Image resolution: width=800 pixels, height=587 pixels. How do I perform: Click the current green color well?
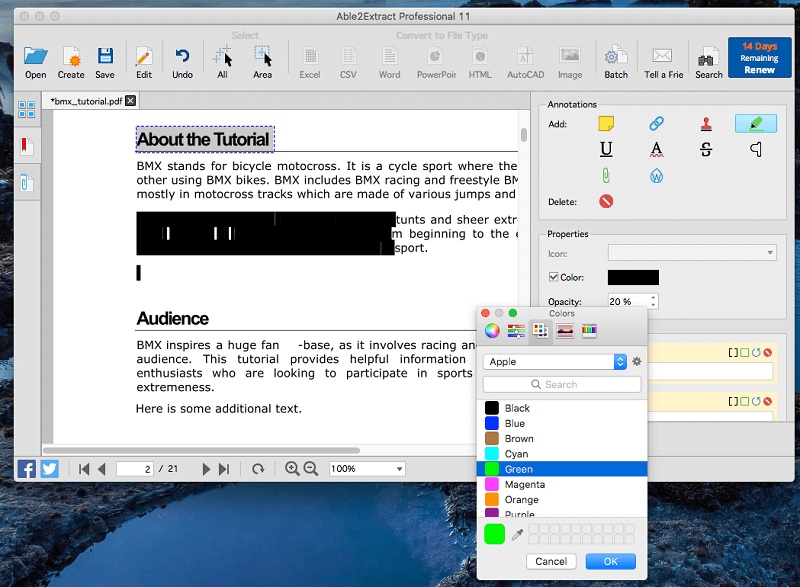coord(494,534)
